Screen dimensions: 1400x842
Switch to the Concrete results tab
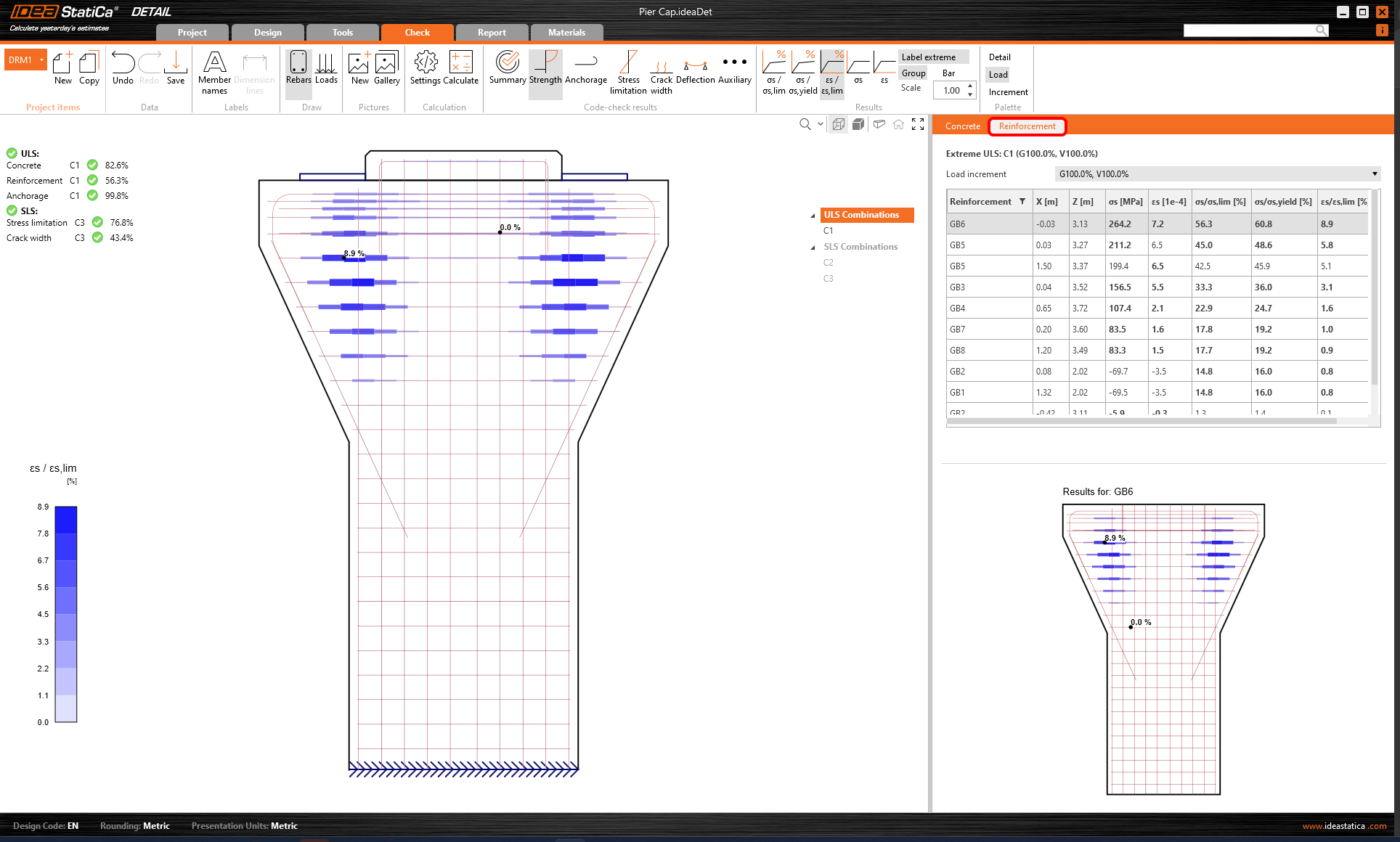[962, 126]
